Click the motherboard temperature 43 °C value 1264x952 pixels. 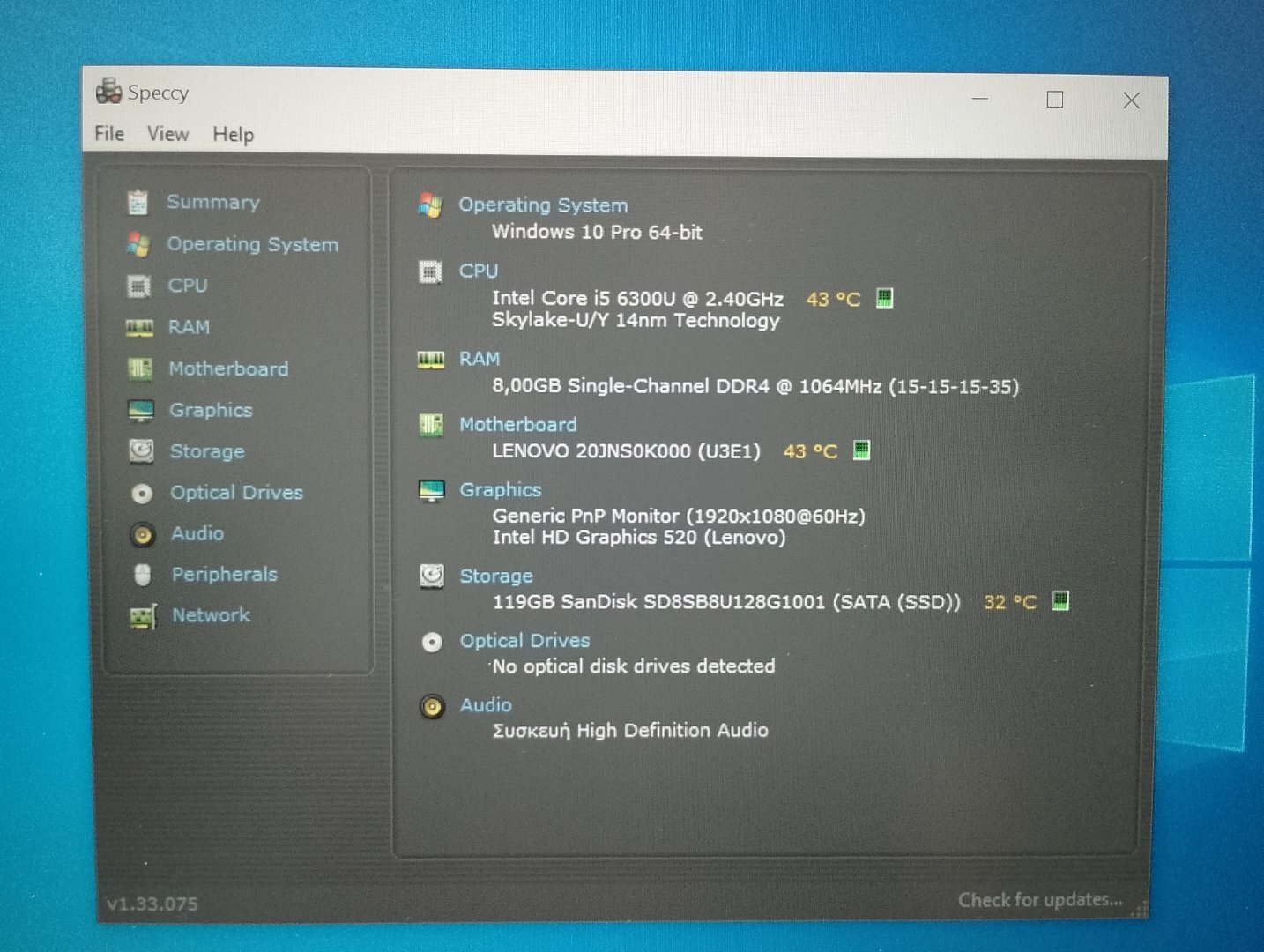(810, 451)
